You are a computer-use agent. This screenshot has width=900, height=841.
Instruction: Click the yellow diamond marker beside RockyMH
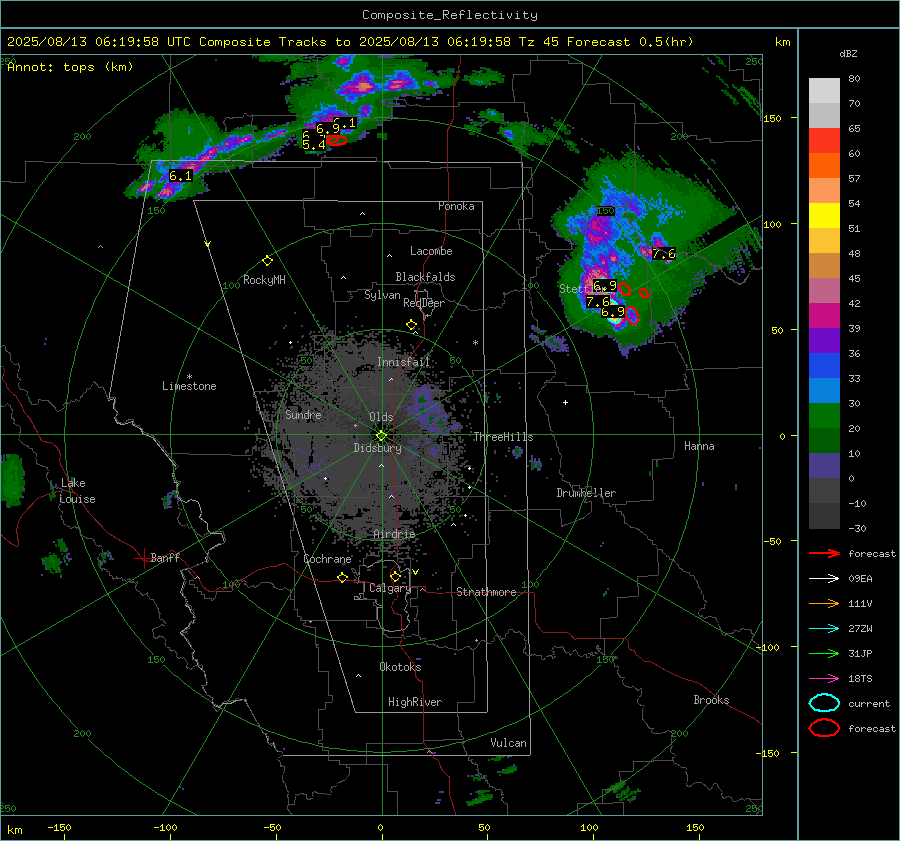267,261
